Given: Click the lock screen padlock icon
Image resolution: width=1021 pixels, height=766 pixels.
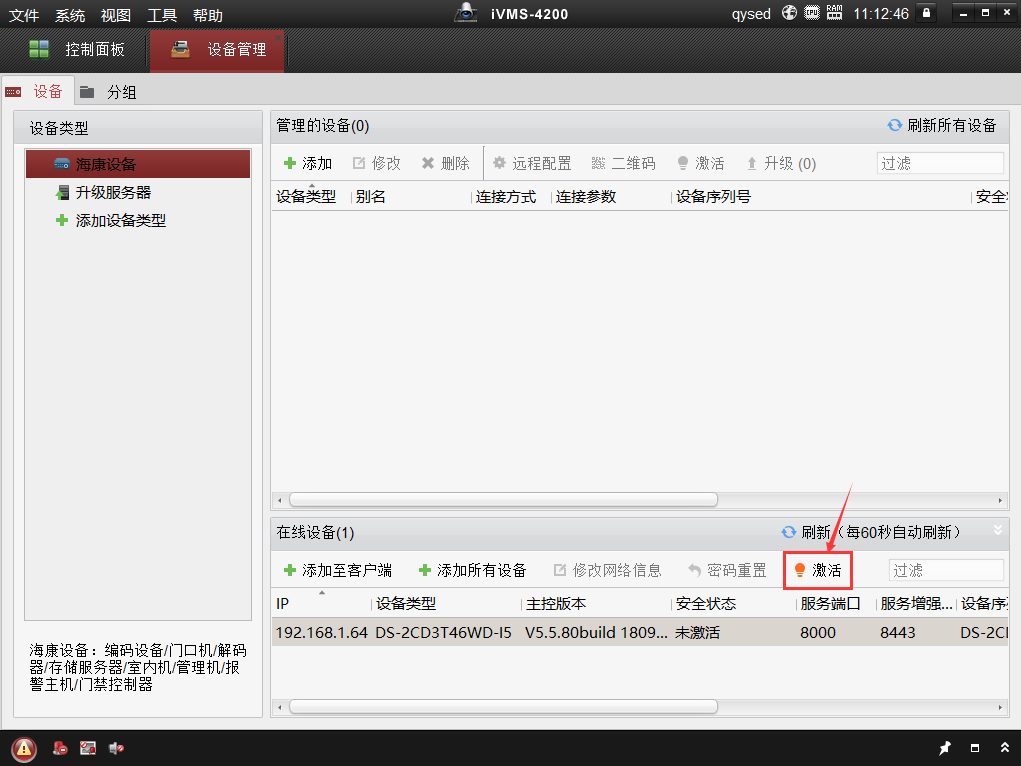Looking at the screenshot, I should tap(926, 14).
